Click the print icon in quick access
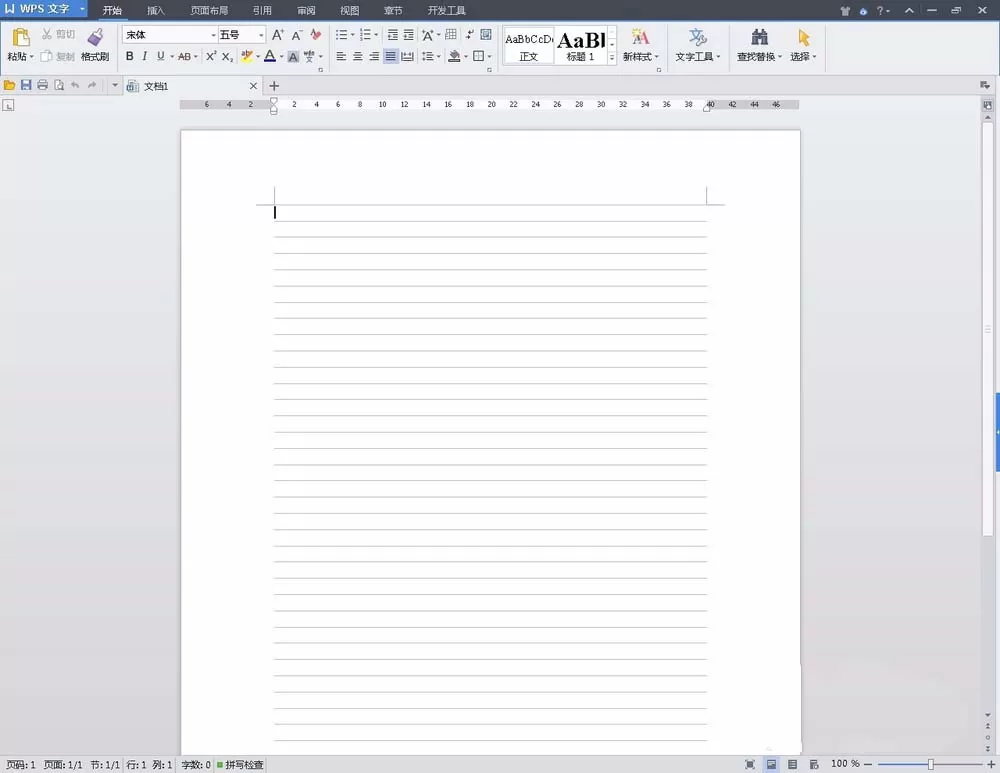The image size is (1000, 773). (43, 85)
